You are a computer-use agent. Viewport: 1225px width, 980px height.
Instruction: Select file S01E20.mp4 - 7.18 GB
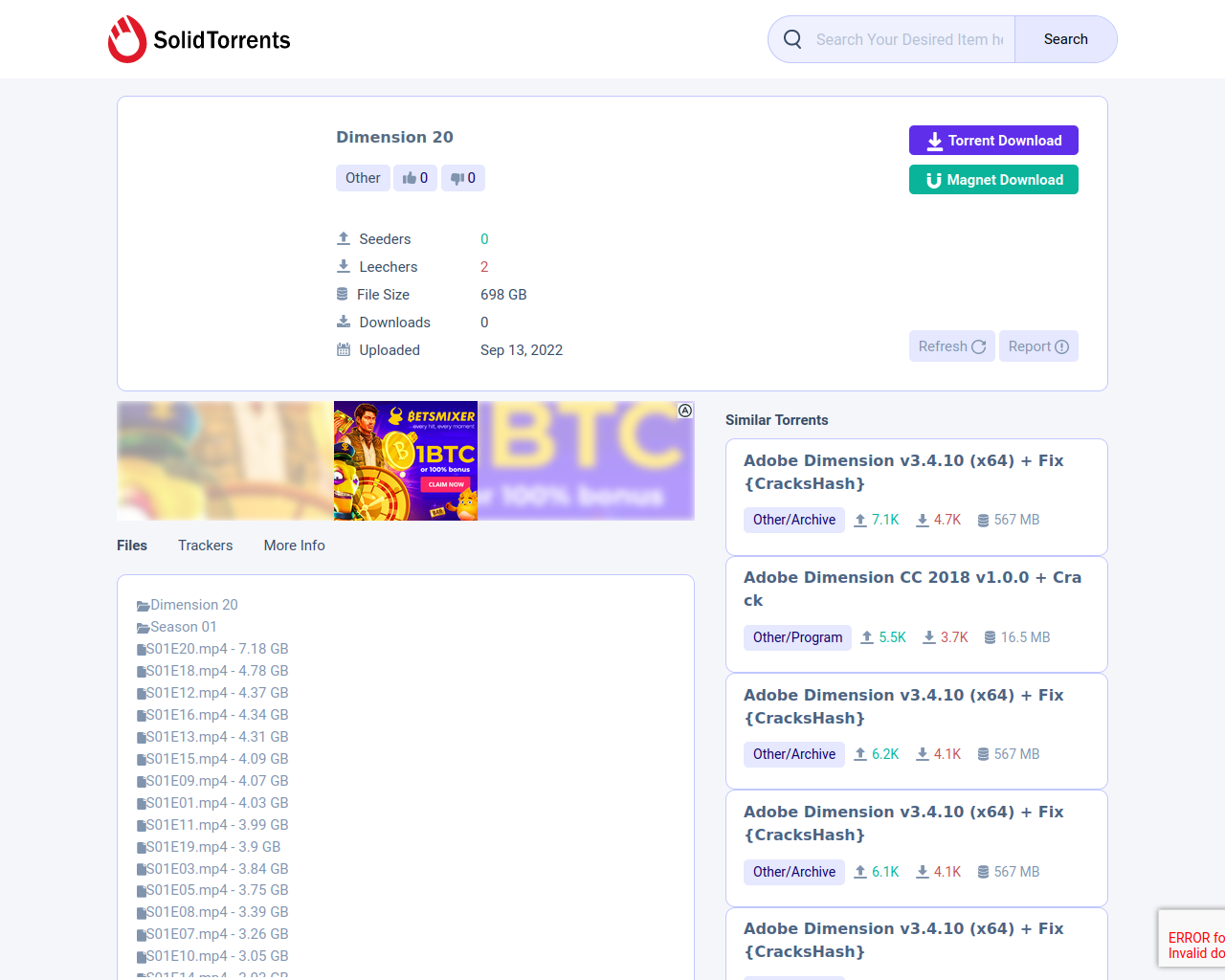(x=217, y=649)
